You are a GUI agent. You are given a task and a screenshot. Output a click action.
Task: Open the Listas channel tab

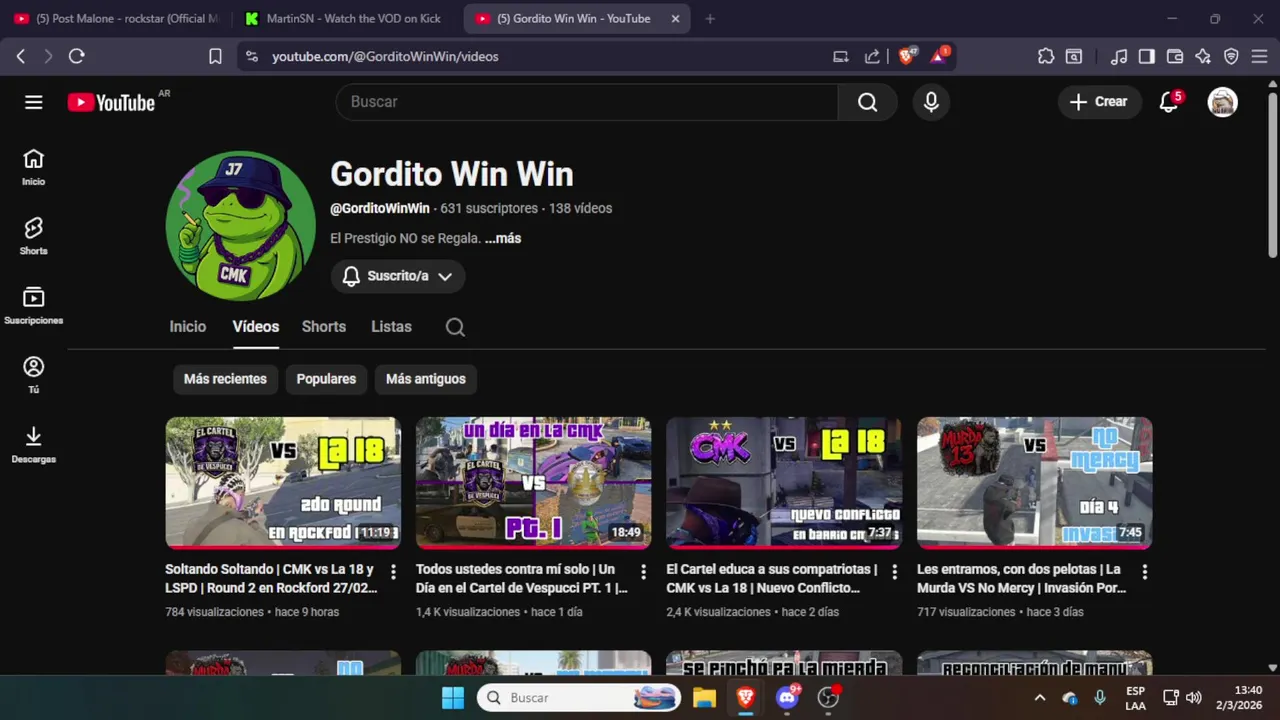[x=391, y=327]
